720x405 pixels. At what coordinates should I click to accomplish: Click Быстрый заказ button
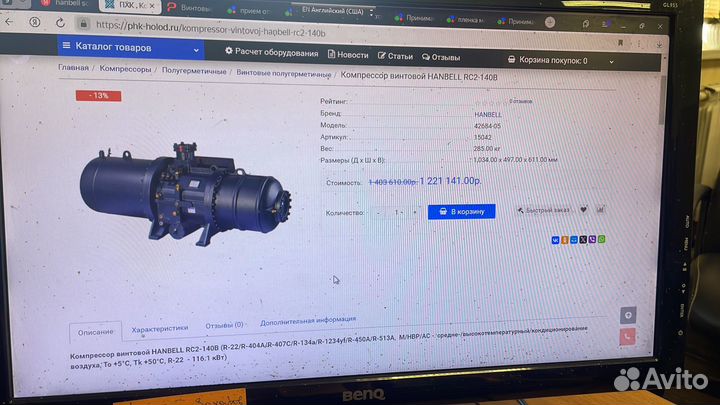(544, 210)
